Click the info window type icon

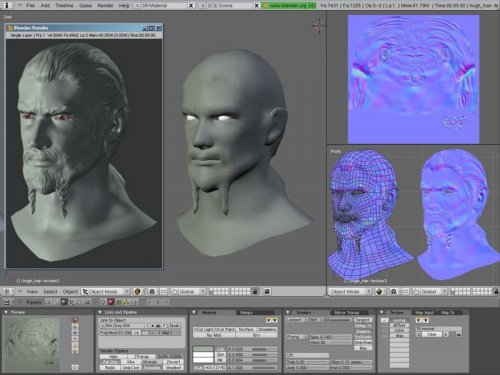[x=7, y=6]
